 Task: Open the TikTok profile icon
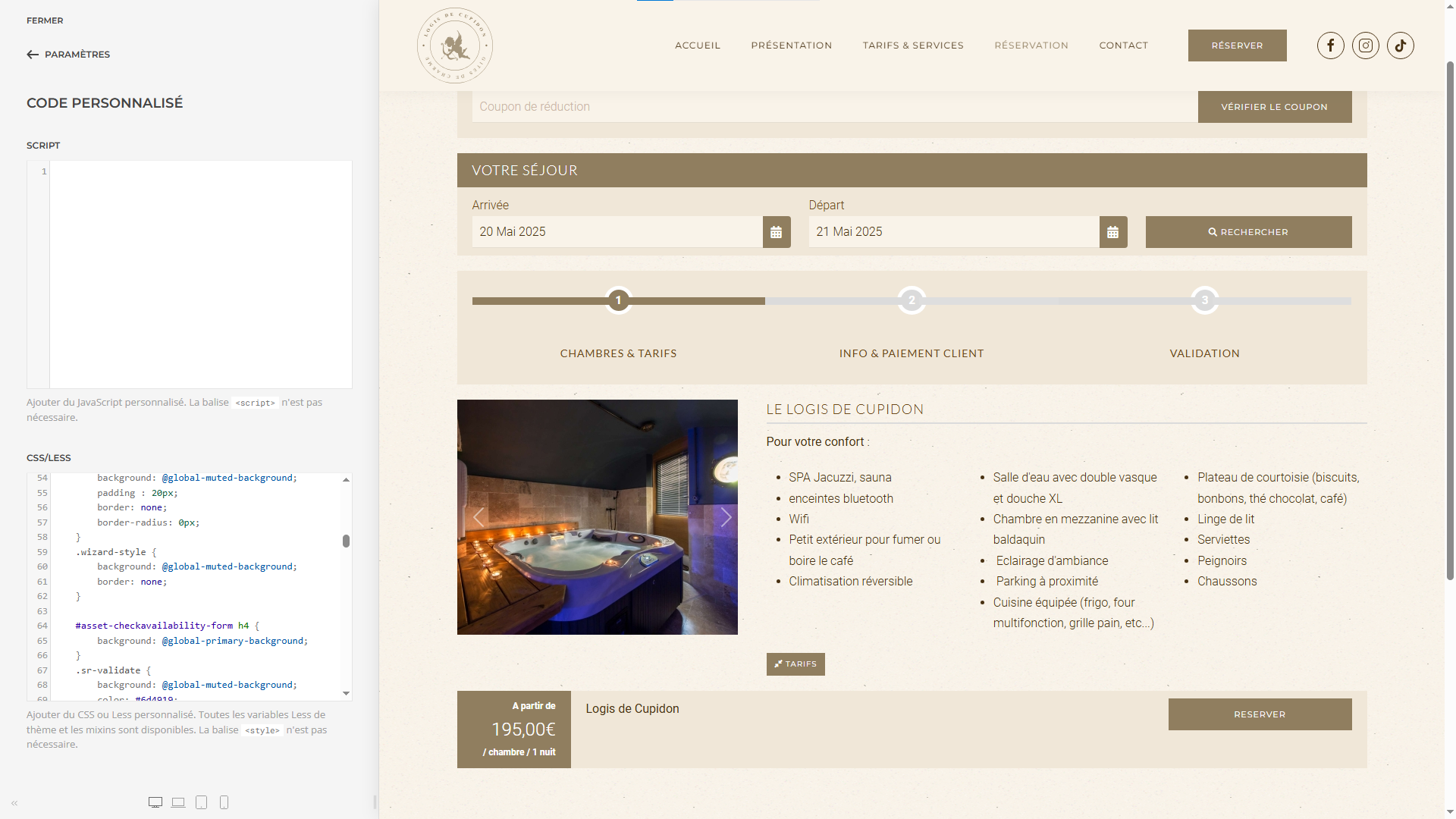1400,45
